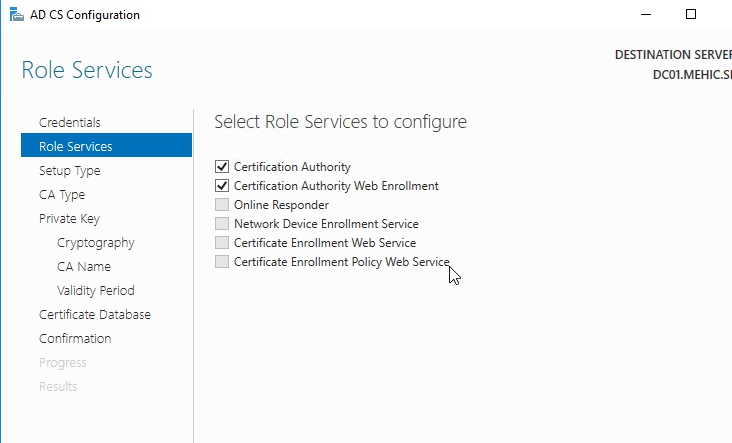Open the Confirmation step
732x443 pixels.
pos(75,338)
